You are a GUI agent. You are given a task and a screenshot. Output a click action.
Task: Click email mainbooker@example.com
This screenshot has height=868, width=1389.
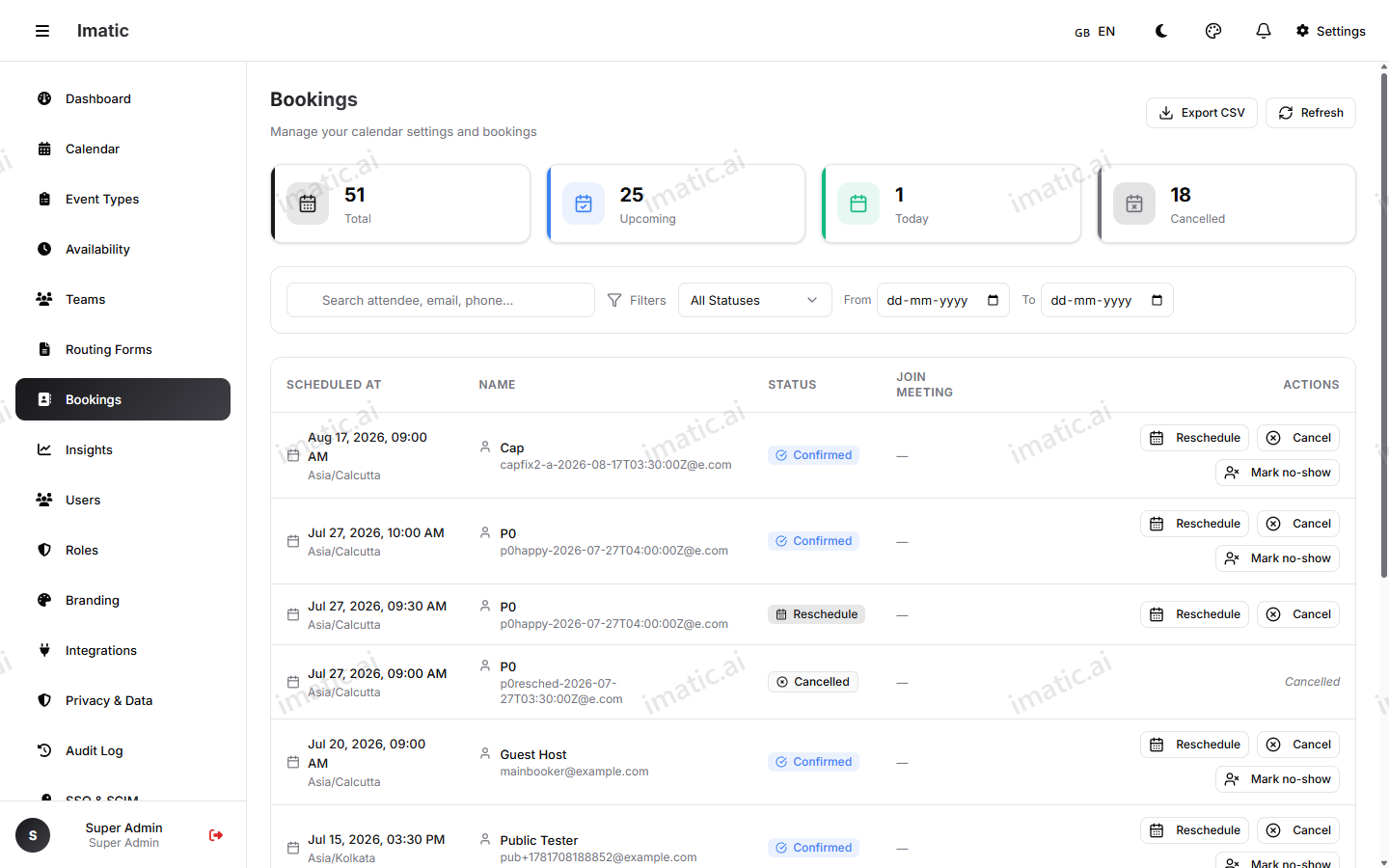[575, 772]
